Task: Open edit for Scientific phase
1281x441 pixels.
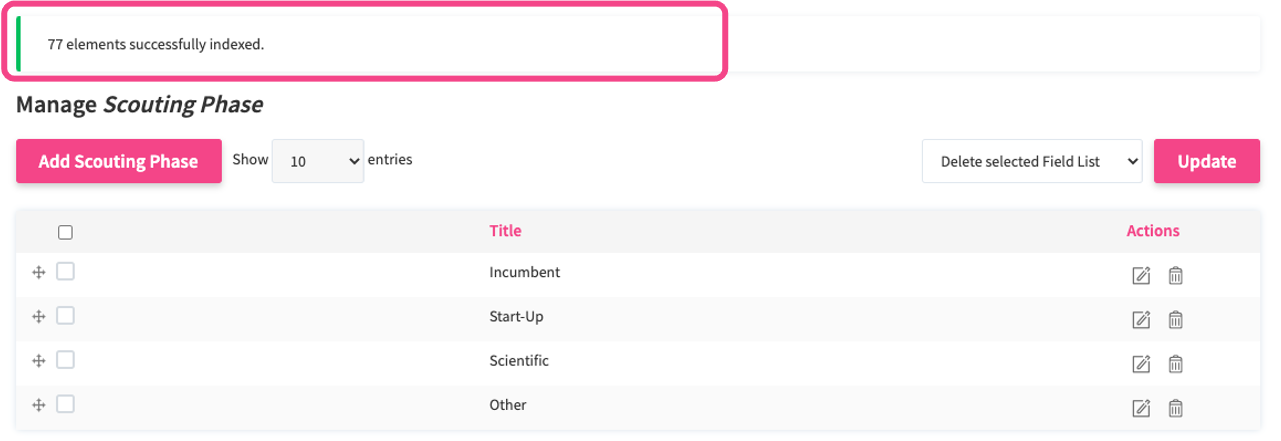Action: pos(1141,364)
